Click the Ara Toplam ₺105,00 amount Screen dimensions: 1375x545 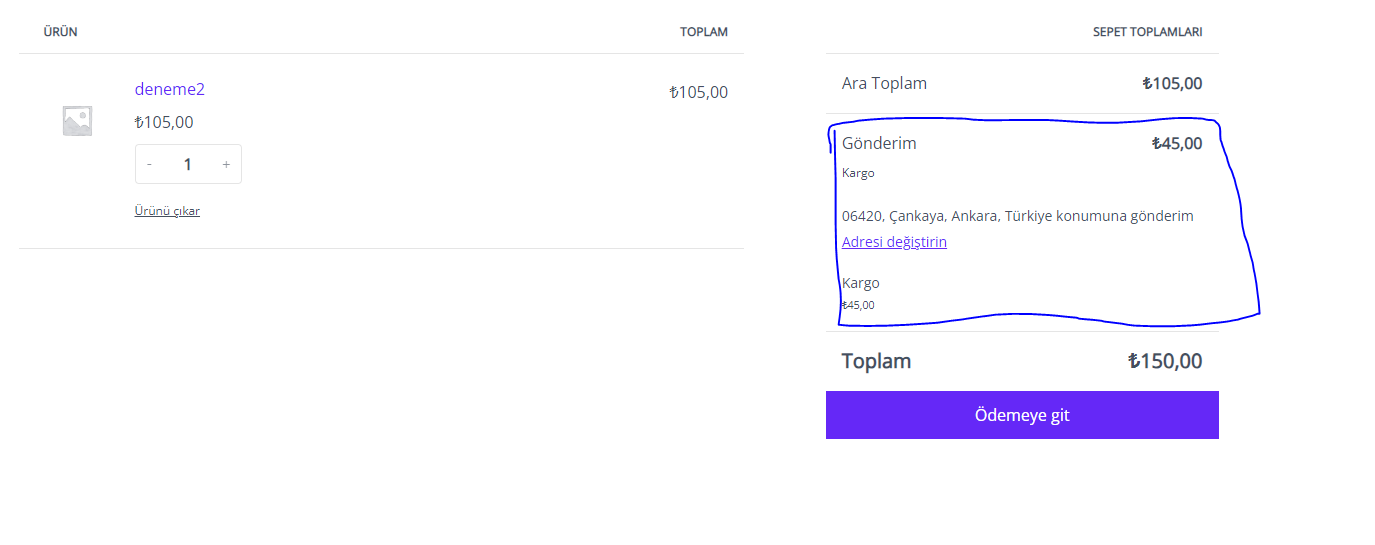click(1172, 83)
